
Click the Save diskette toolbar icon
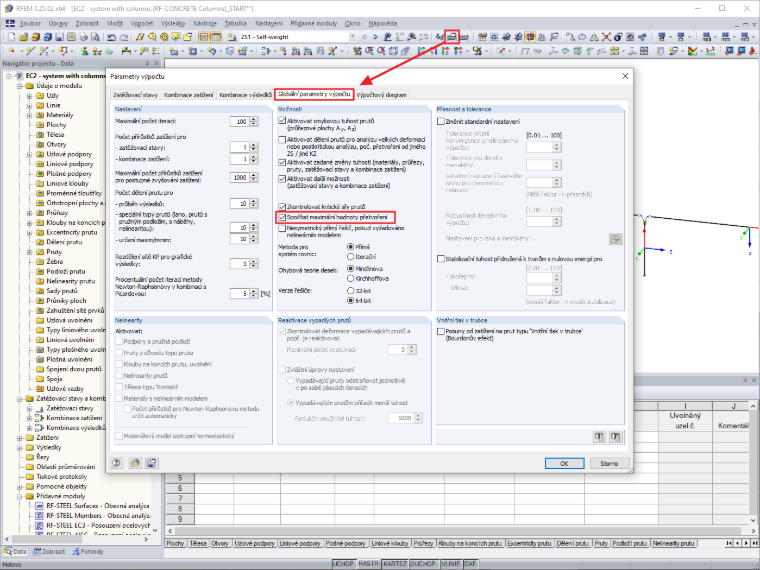(59, 37)
